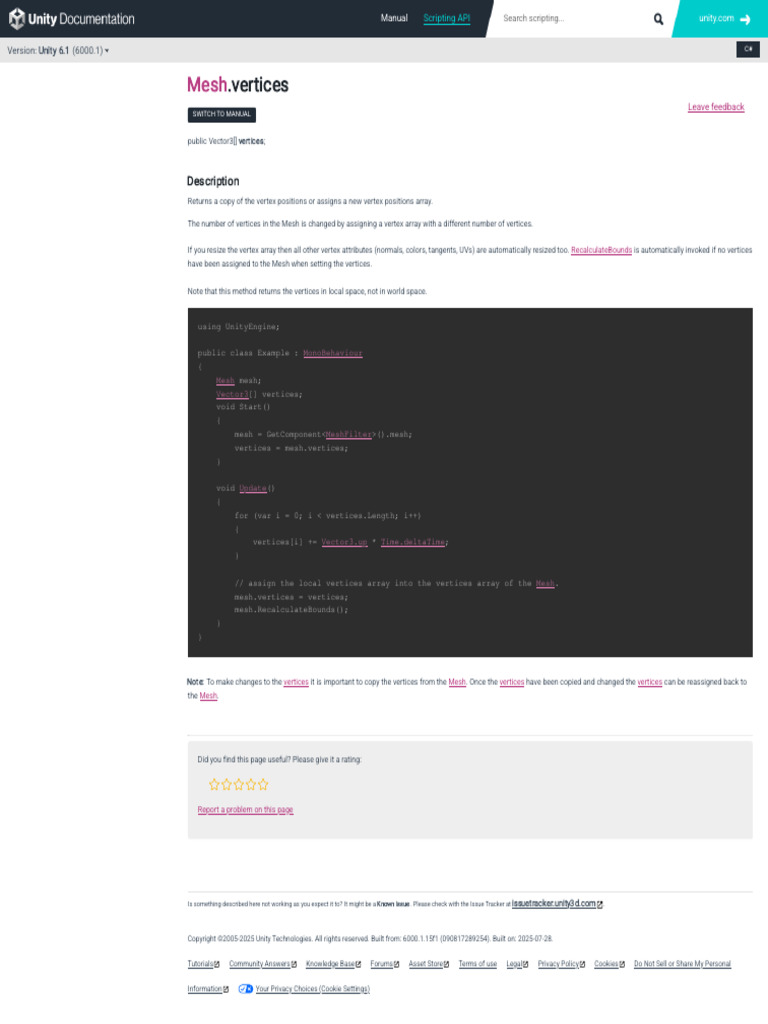Click the second star rating

coord(227,785)
